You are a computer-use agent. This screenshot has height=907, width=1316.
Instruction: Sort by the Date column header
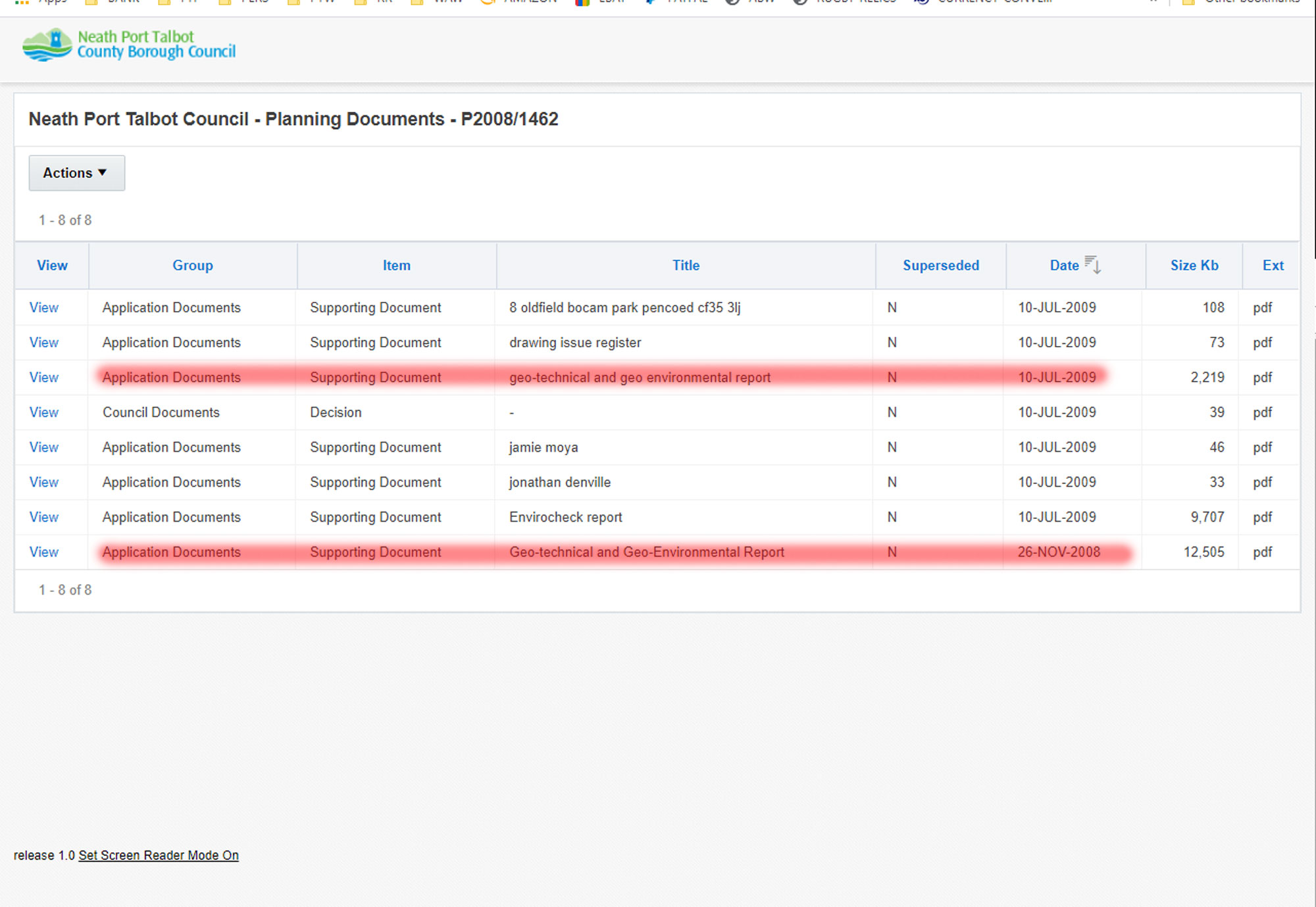(1064, 266)
